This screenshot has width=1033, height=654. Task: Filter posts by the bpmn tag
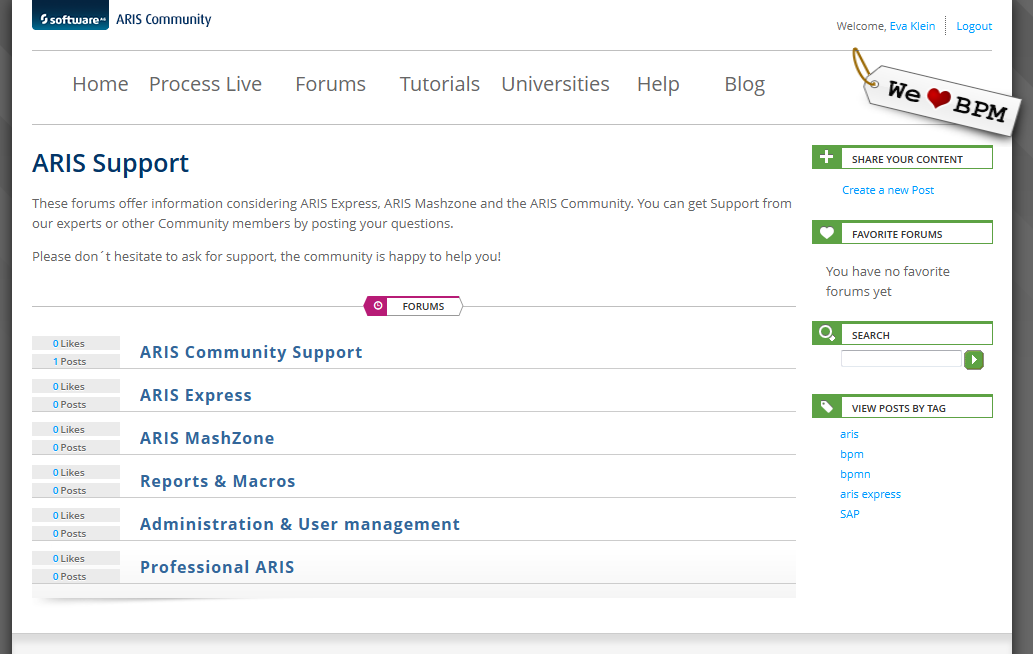coord(855,474)
